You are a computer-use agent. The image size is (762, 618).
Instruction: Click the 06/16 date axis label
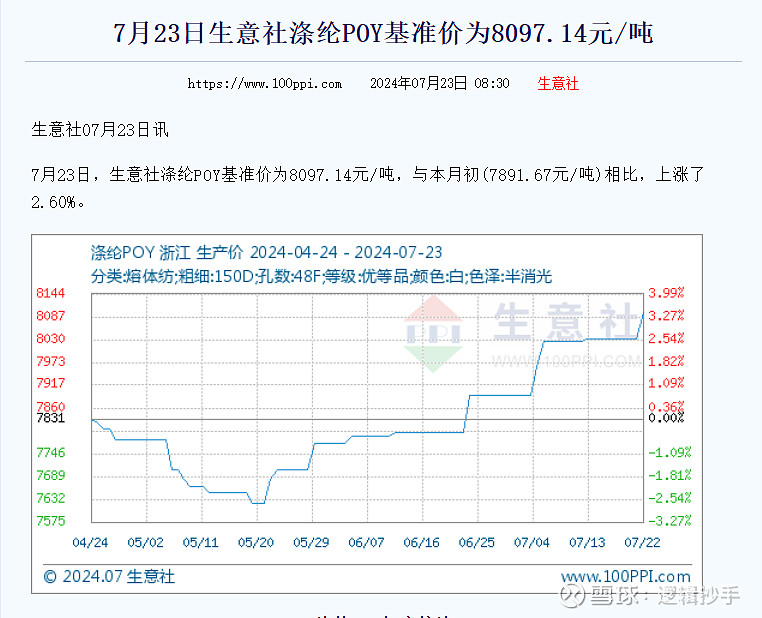421,542
